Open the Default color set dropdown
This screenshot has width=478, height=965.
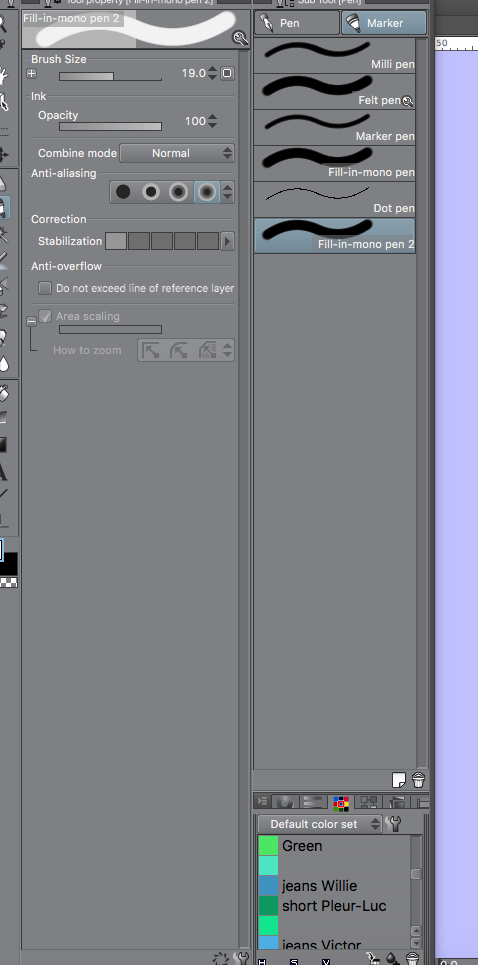(320, 823)
